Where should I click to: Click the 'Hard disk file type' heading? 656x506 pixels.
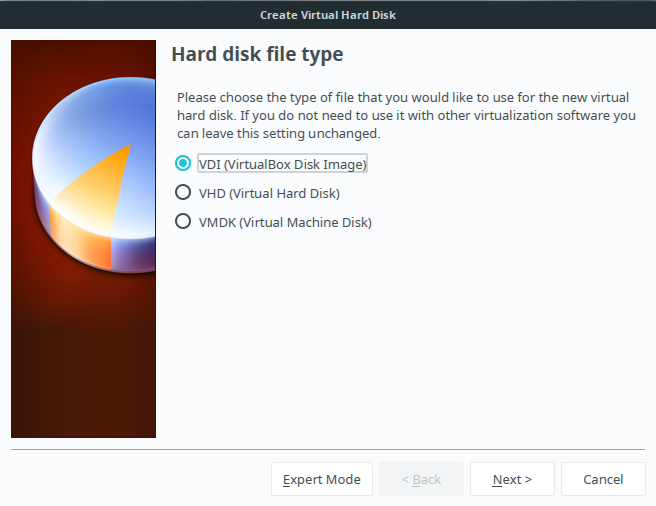[257, 54]
